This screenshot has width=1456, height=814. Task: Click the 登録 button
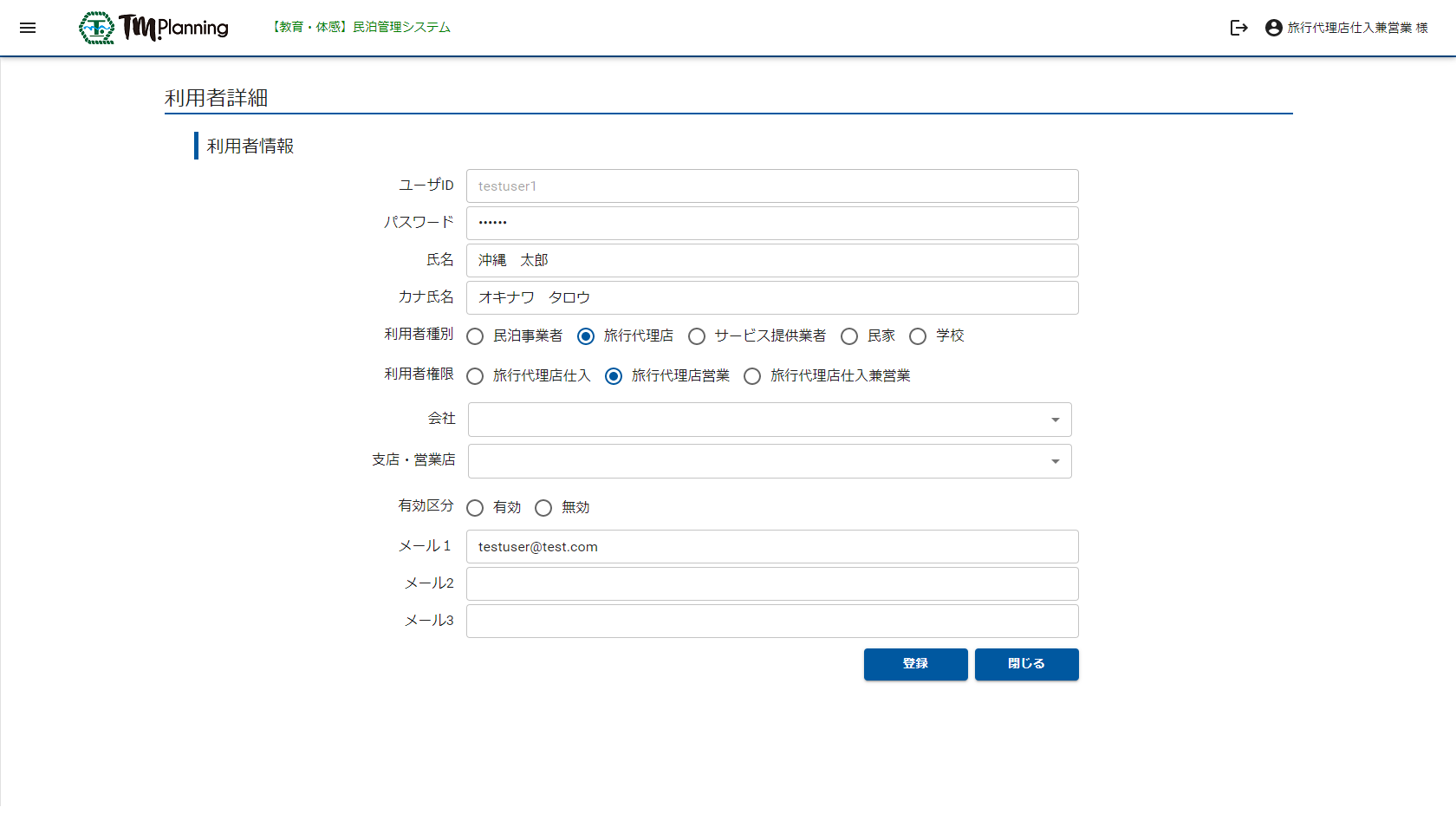(x=915, y=664)
